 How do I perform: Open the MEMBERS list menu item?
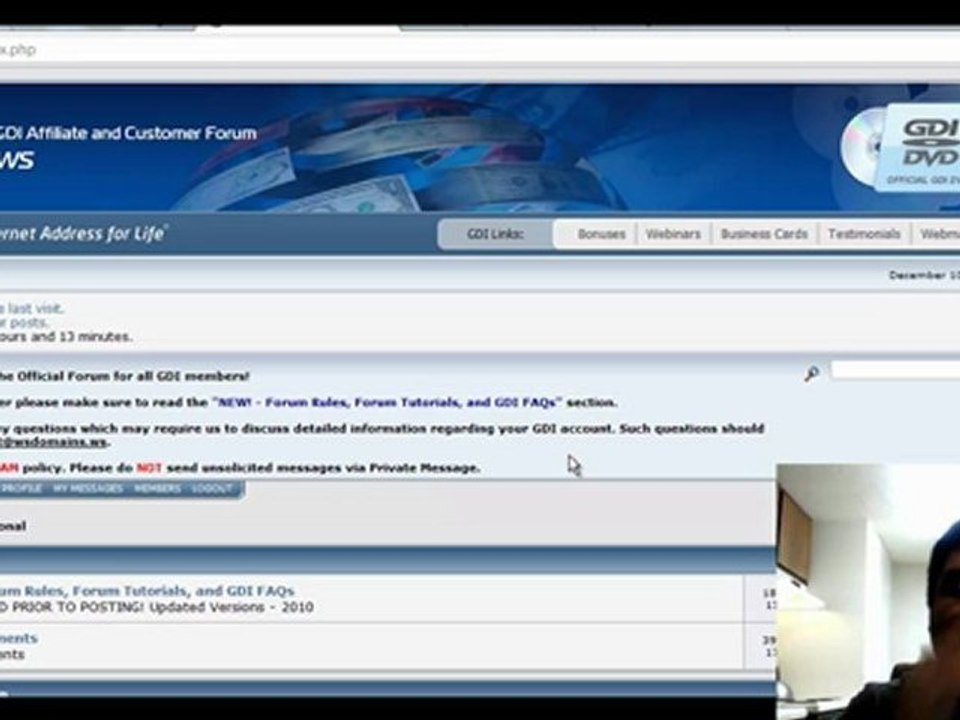[x=157, y=489]
